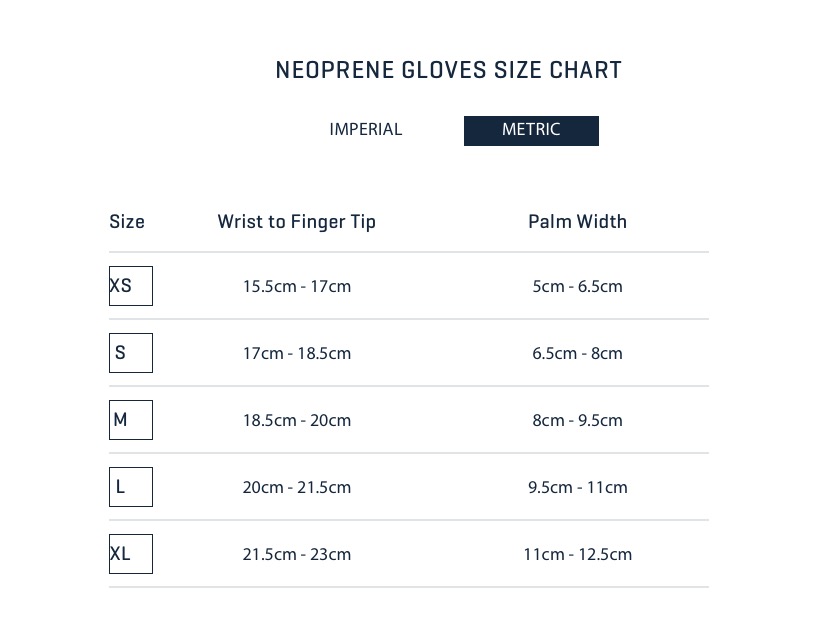This screenshot has width=836, height=639.
Task: Click the Size column header
Action: 127,222
